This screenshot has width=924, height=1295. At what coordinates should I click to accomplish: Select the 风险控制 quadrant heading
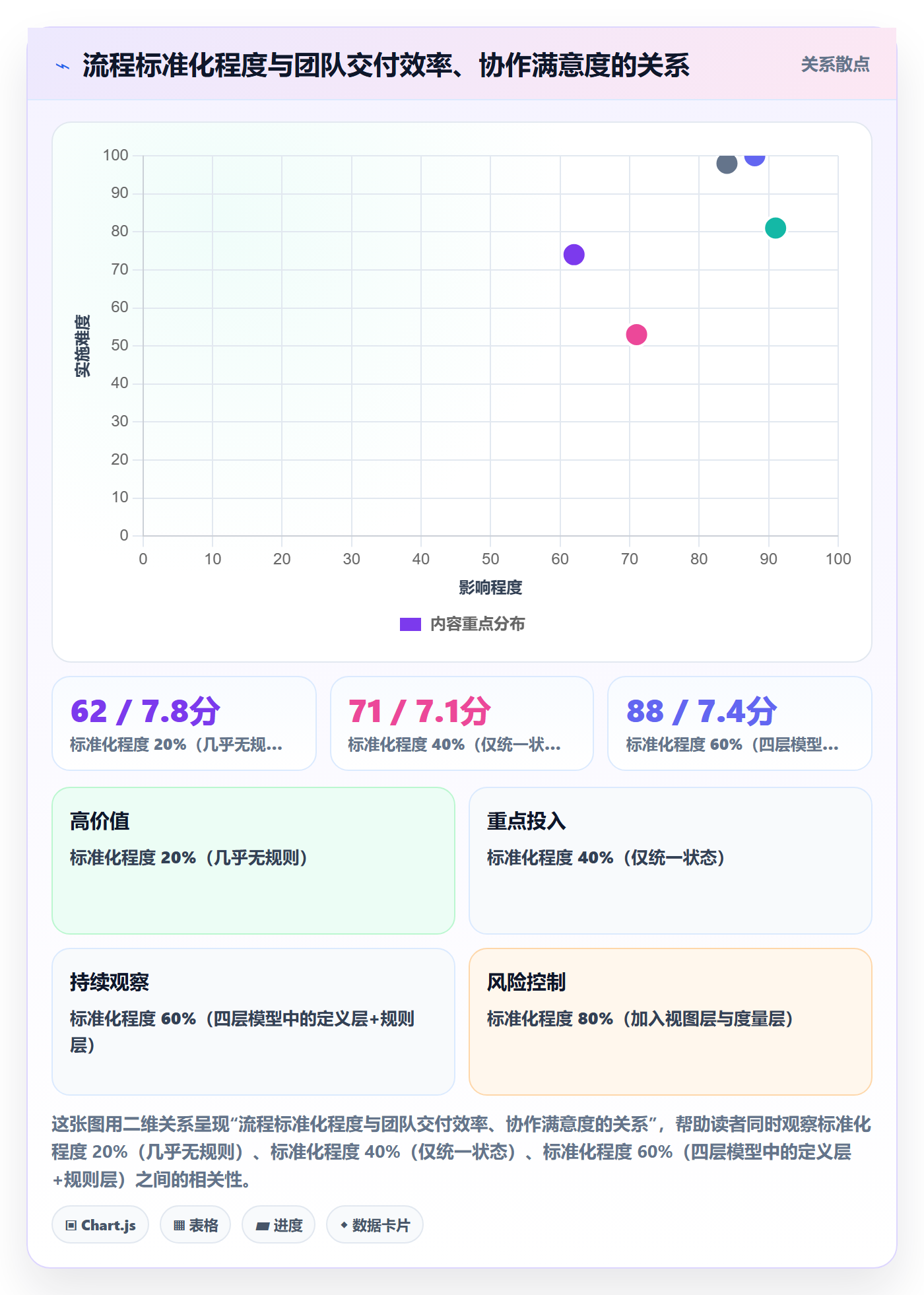pos(527,982)
